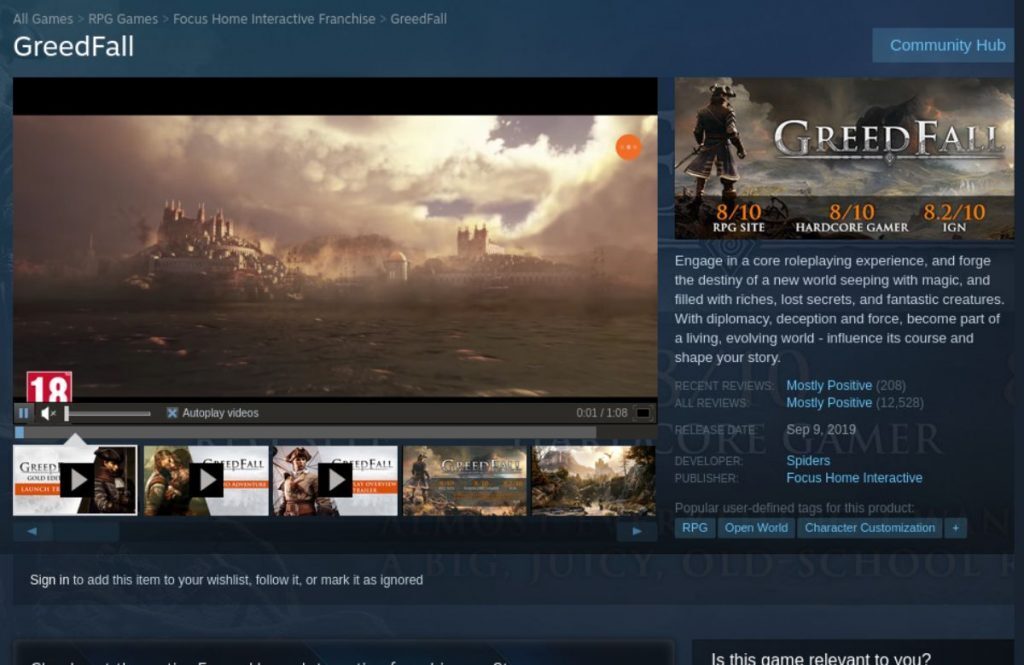This screenshot has width=1024, height=665.
Task: Add a tag using the plus button
Action: 956,527
